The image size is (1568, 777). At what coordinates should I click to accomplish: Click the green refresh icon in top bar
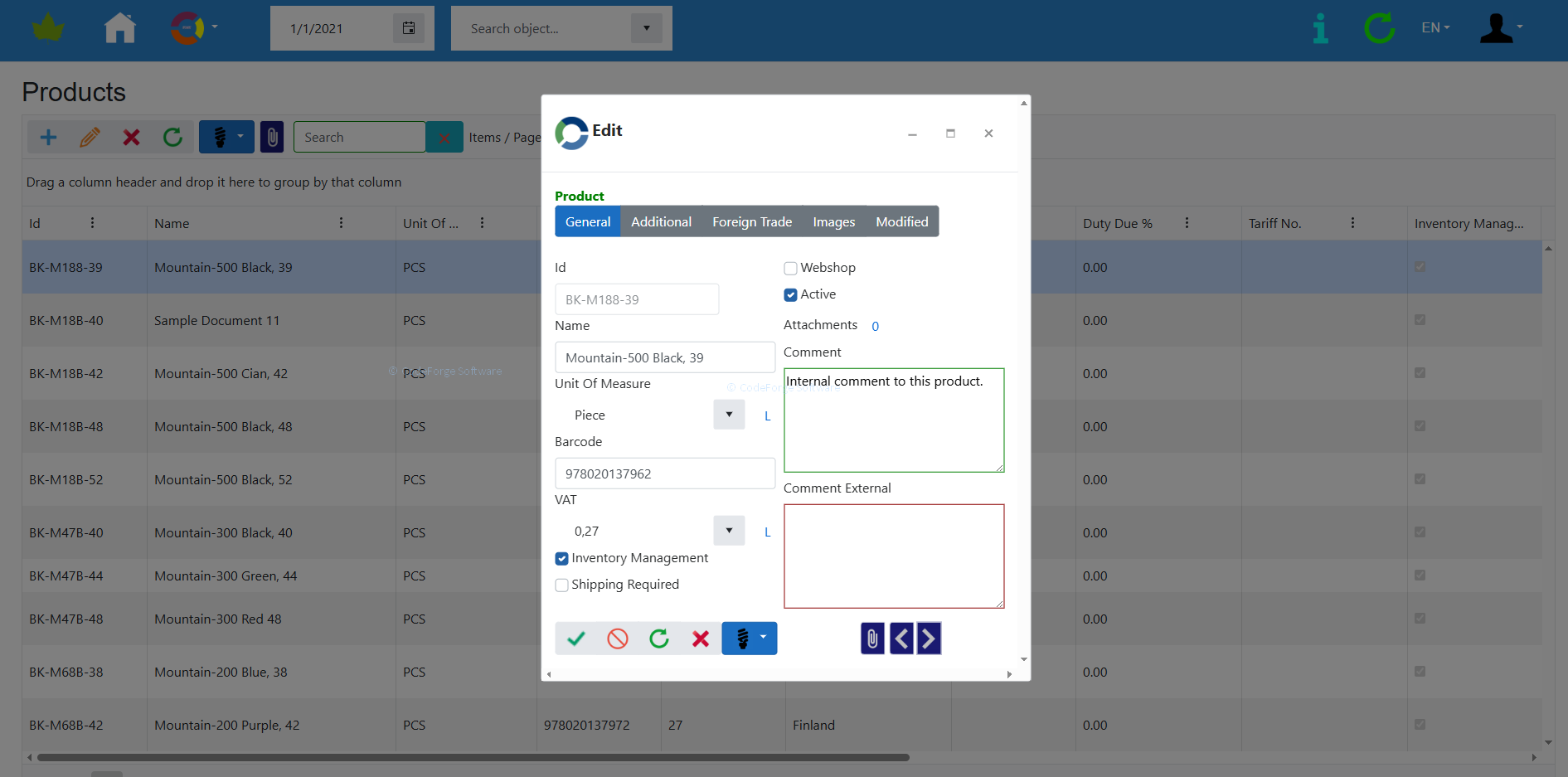pyautogui.click(x=1379, y=28)
